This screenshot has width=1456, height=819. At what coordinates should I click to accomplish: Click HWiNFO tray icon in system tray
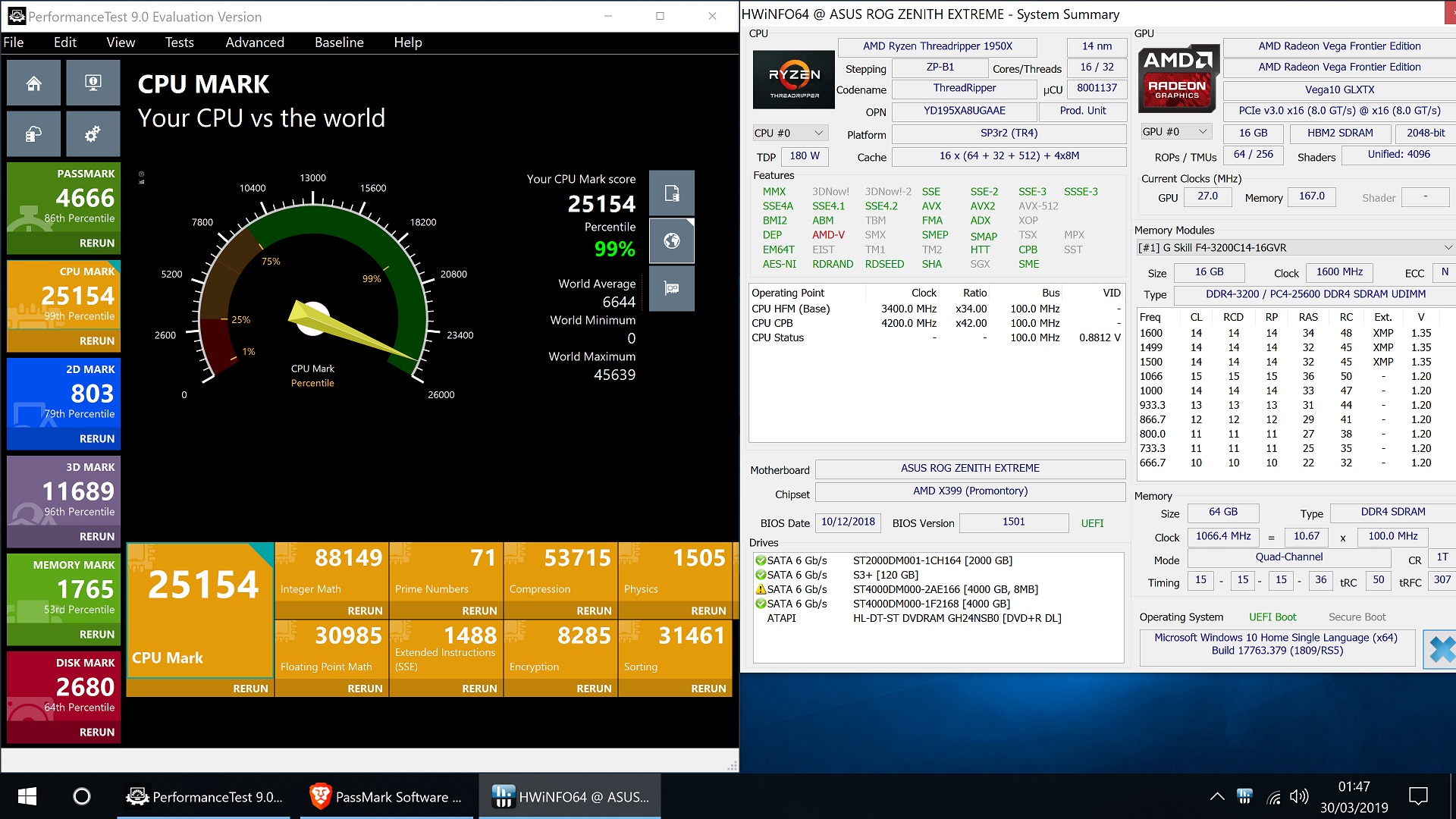[x=1244, y=796]
